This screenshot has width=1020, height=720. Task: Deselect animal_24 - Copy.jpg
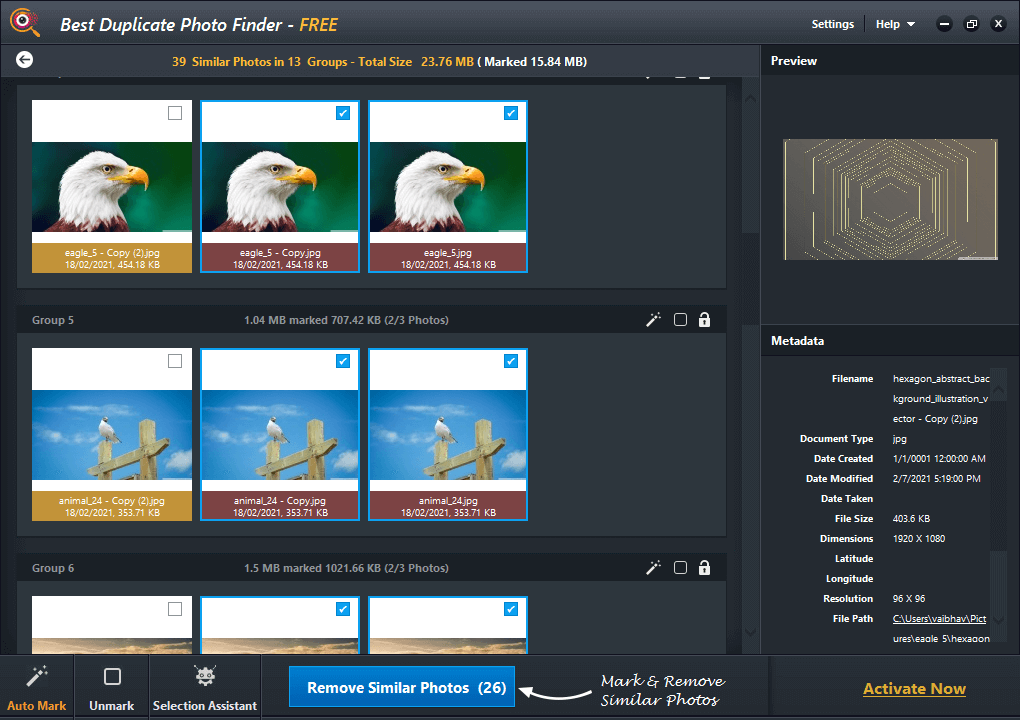point(343,361)
